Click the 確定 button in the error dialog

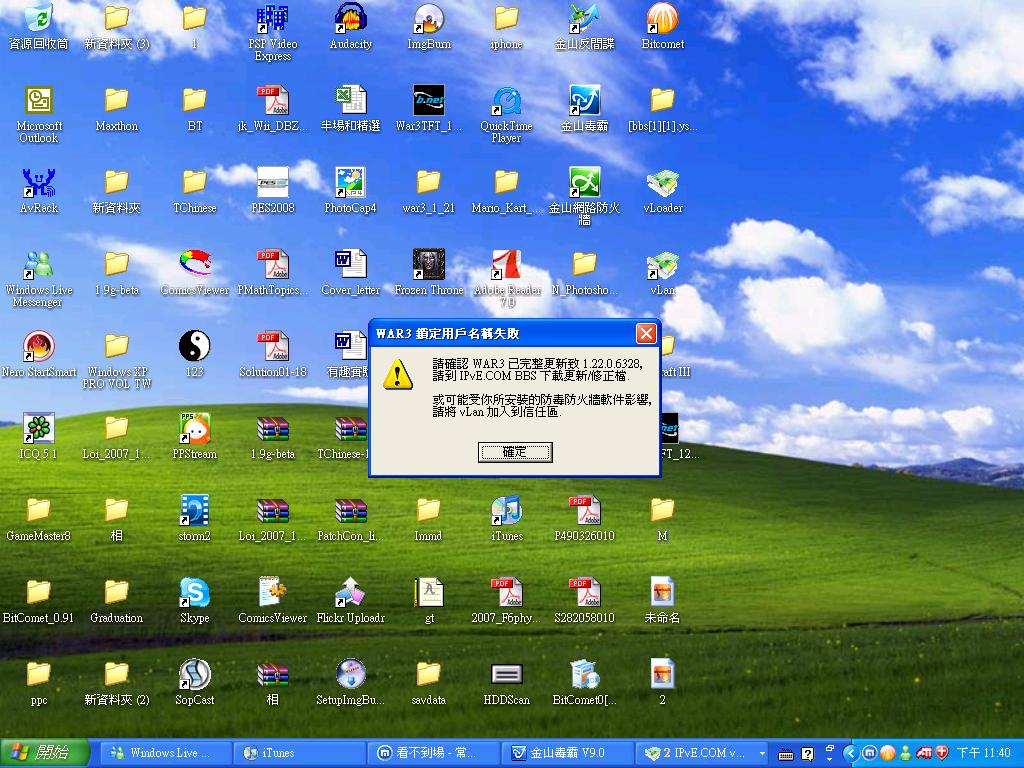(x=514, y=452)
